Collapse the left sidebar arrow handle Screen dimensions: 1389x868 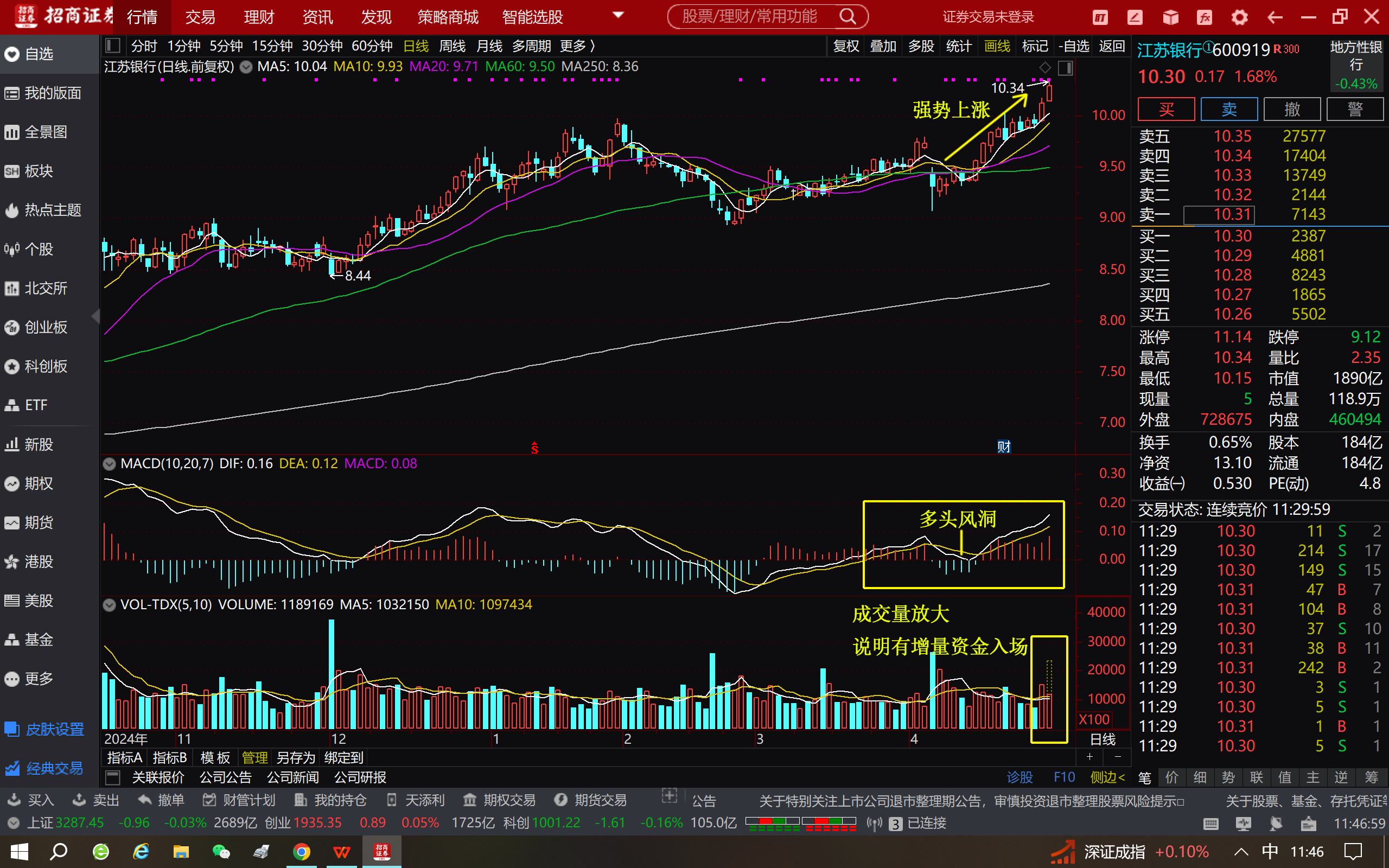click(96, 316)
